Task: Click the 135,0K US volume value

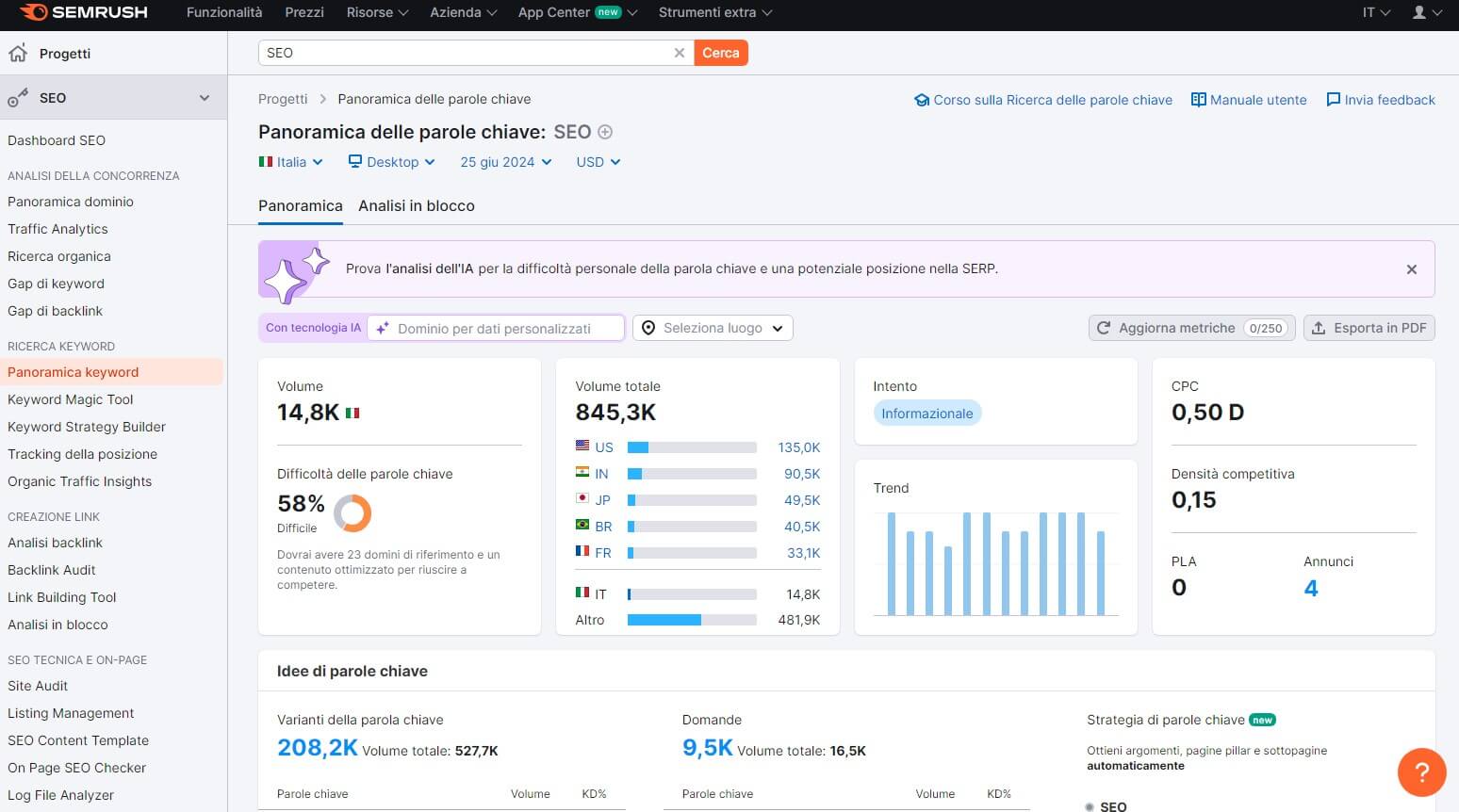Action: coord(799,447)
